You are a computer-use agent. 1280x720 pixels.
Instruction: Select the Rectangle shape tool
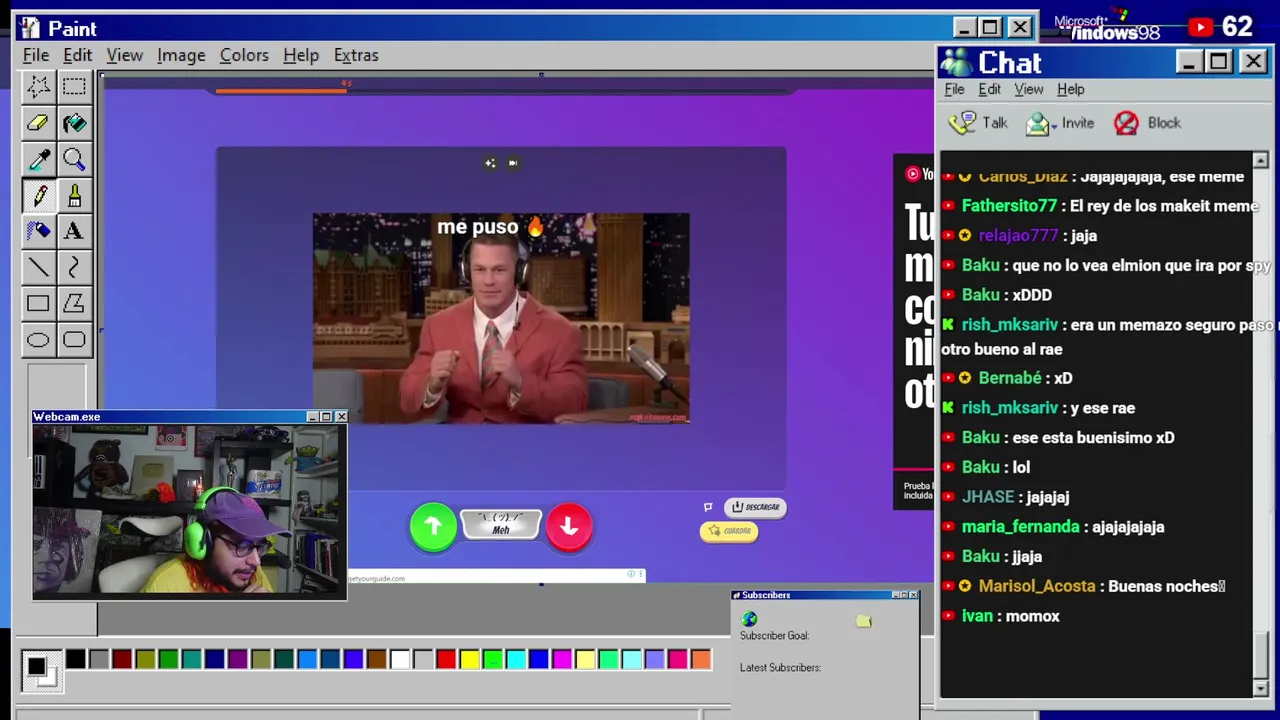point(38,303)
